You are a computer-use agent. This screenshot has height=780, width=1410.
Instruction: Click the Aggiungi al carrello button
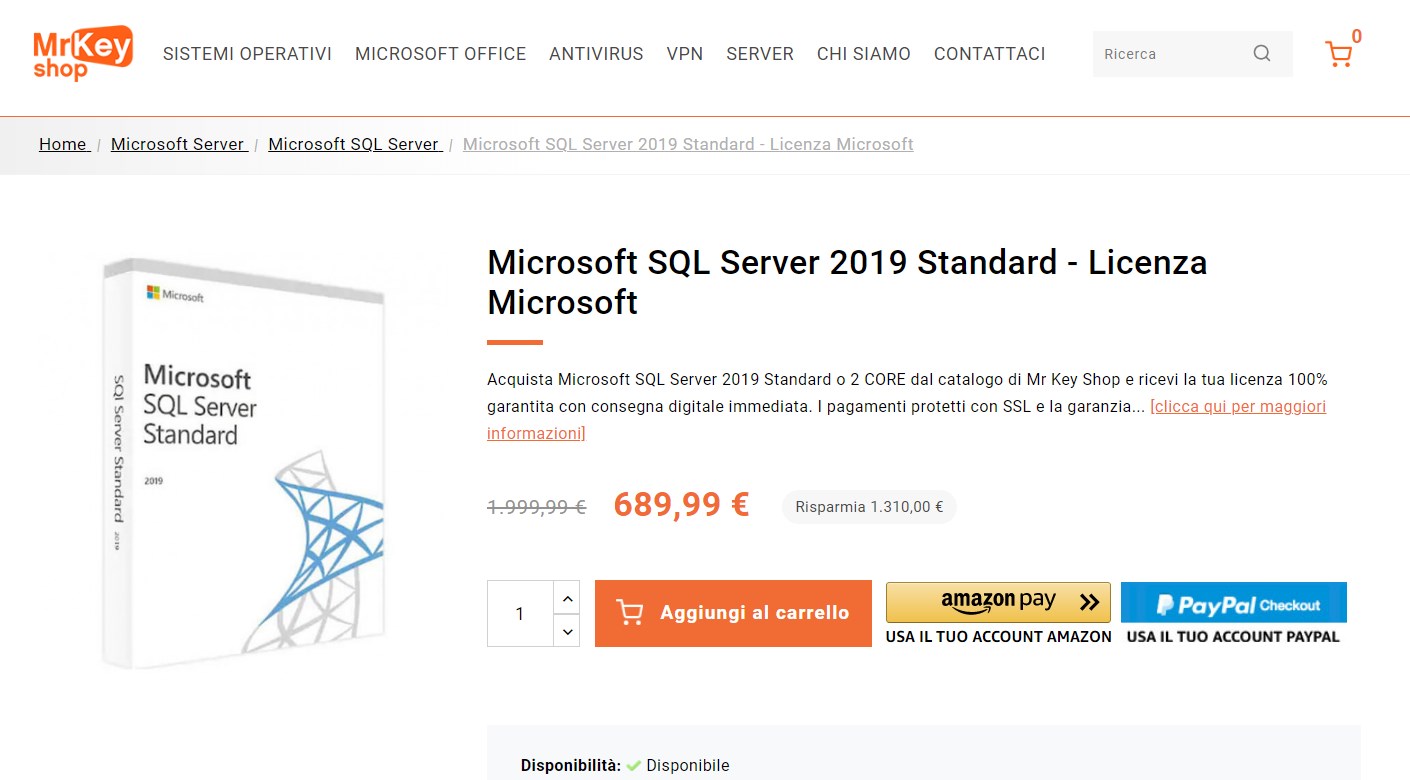click(x=733, y=612)
